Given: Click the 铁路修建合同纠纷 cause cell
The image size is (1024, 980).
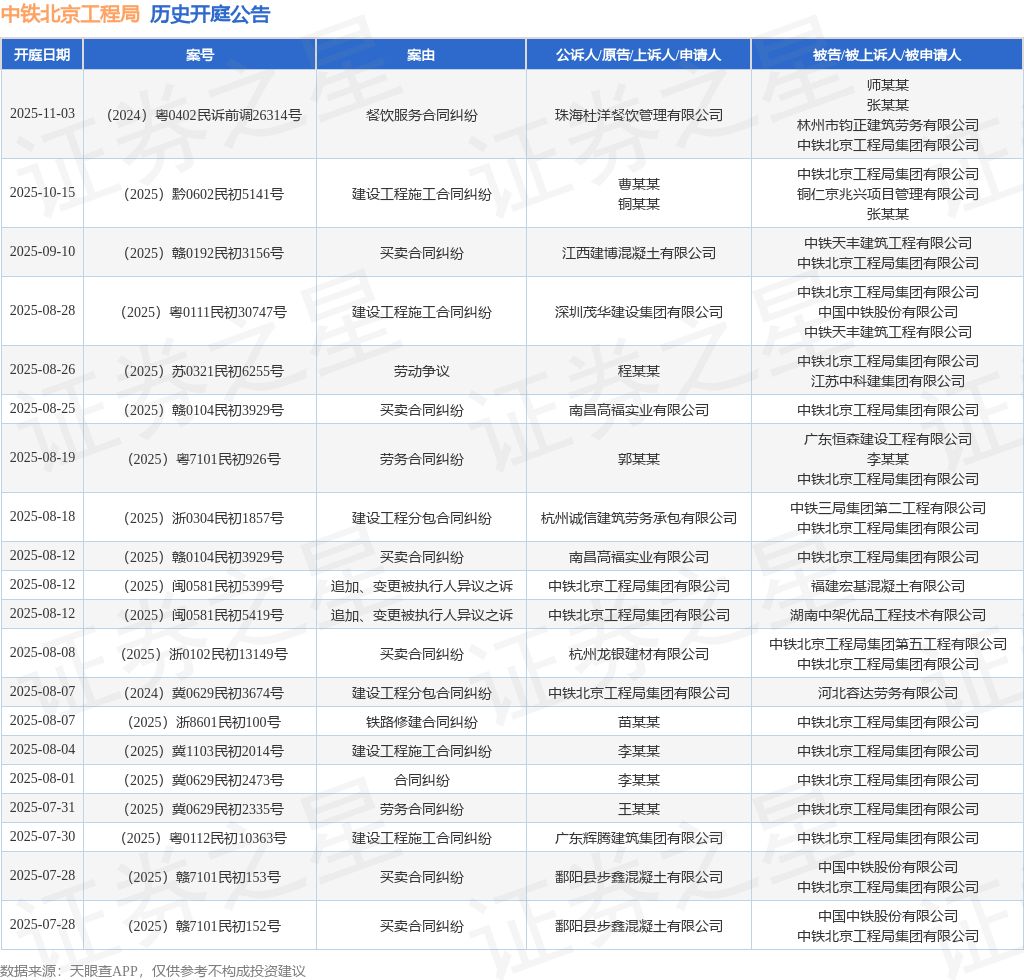Looking at the screenshot, I should pyautogui.click(x=421, y=722).
